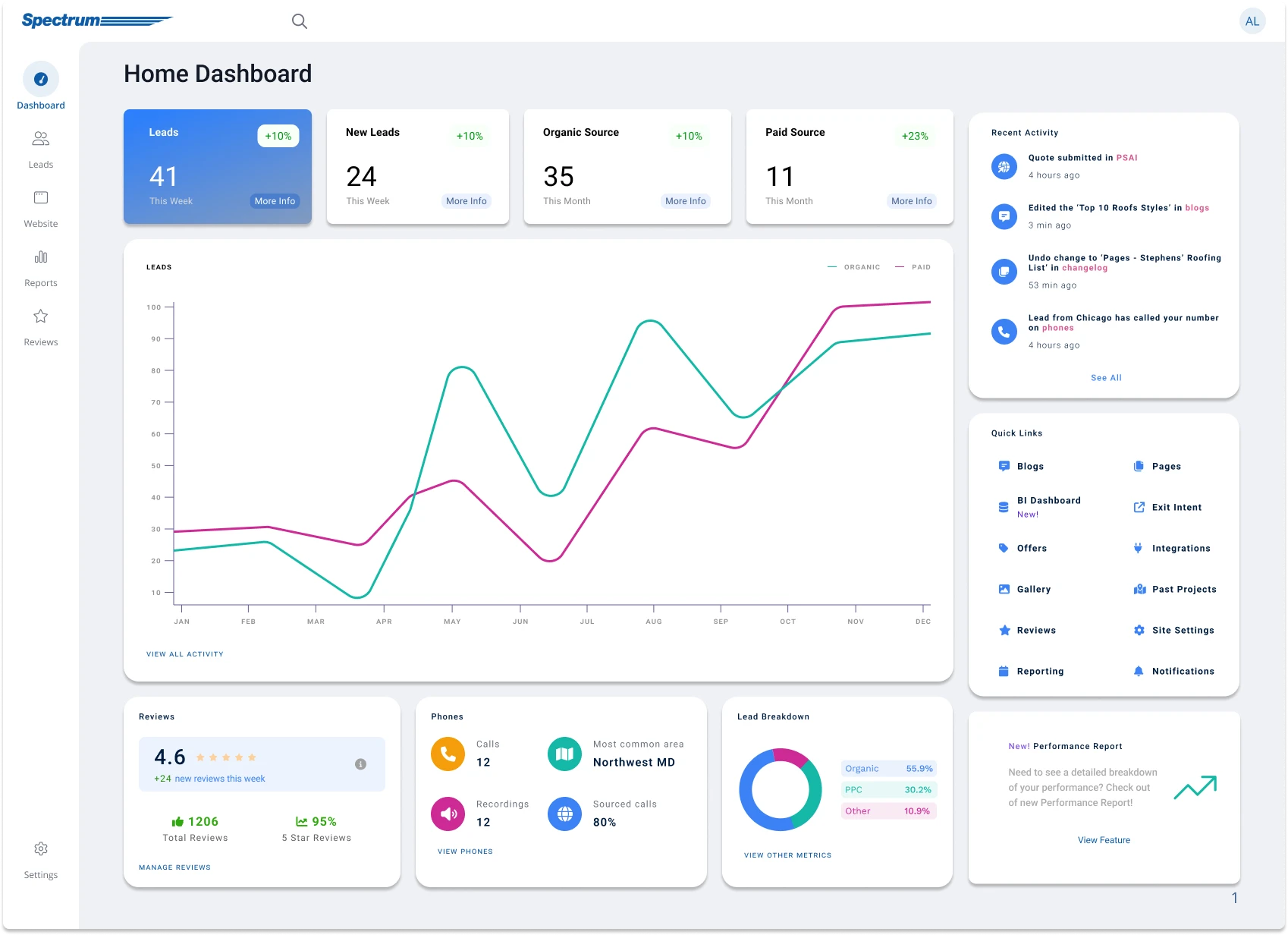Click the info icon in Reviews card
Screen dimensions: 1288x935
(361, 764)
